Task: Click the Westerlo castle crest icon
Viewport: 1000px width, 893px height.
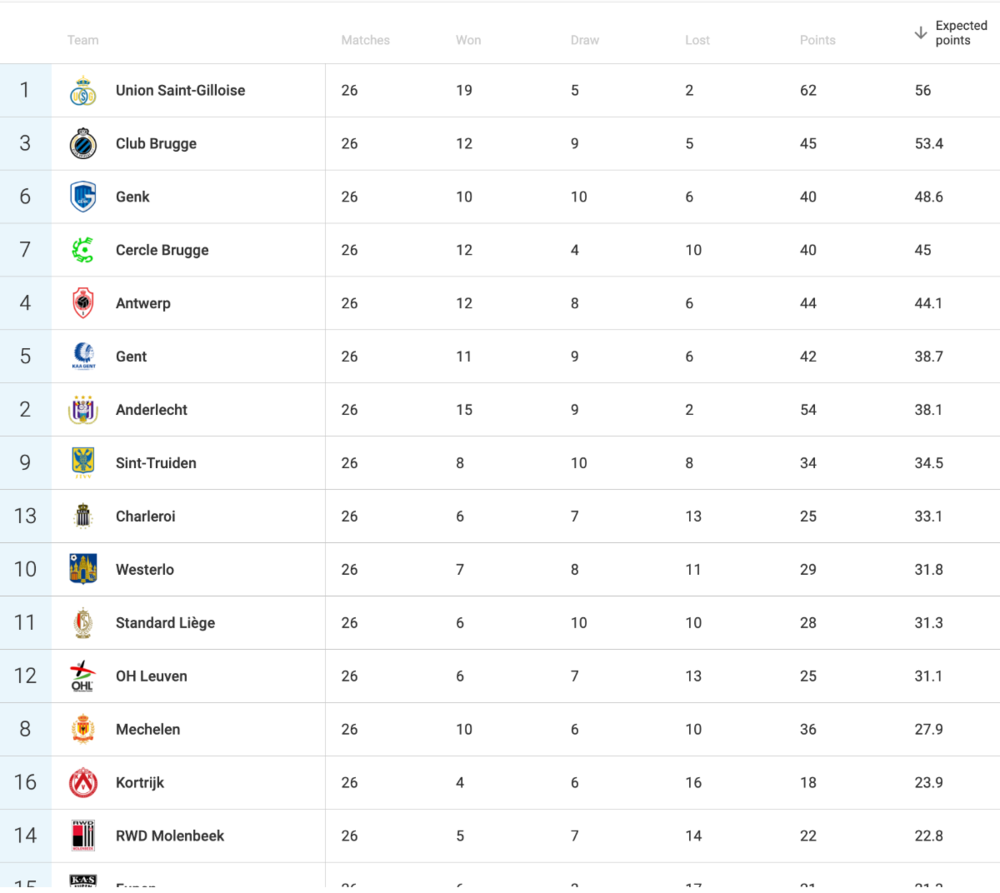Action: point(83,569)
